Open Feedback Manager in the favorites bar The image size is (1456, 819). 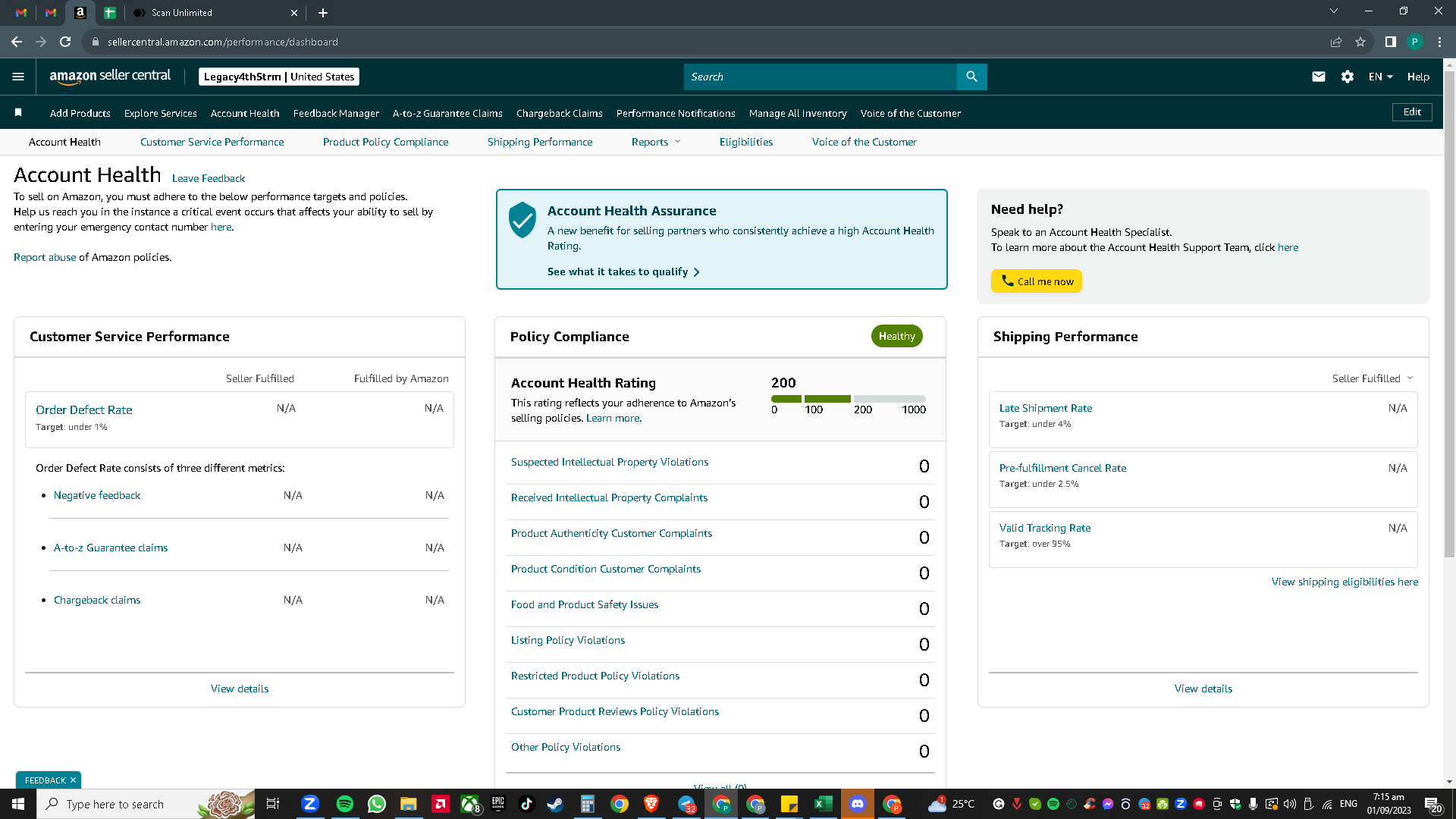pyautogui.click(x=336, y=113)
